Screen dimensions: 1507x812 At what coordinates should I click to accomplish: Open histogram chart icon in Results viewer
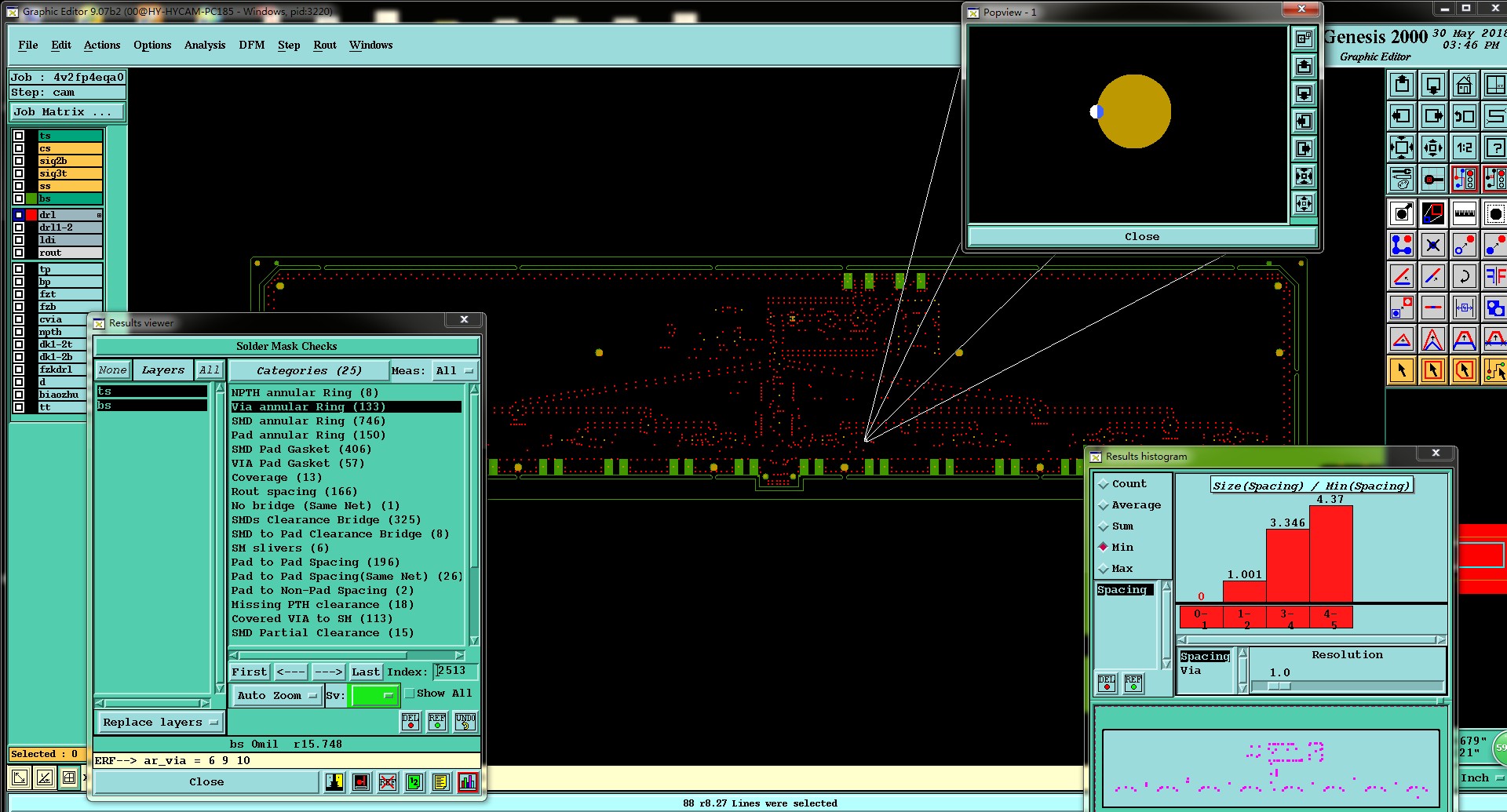pyautogui.click(x=468, y=782)
